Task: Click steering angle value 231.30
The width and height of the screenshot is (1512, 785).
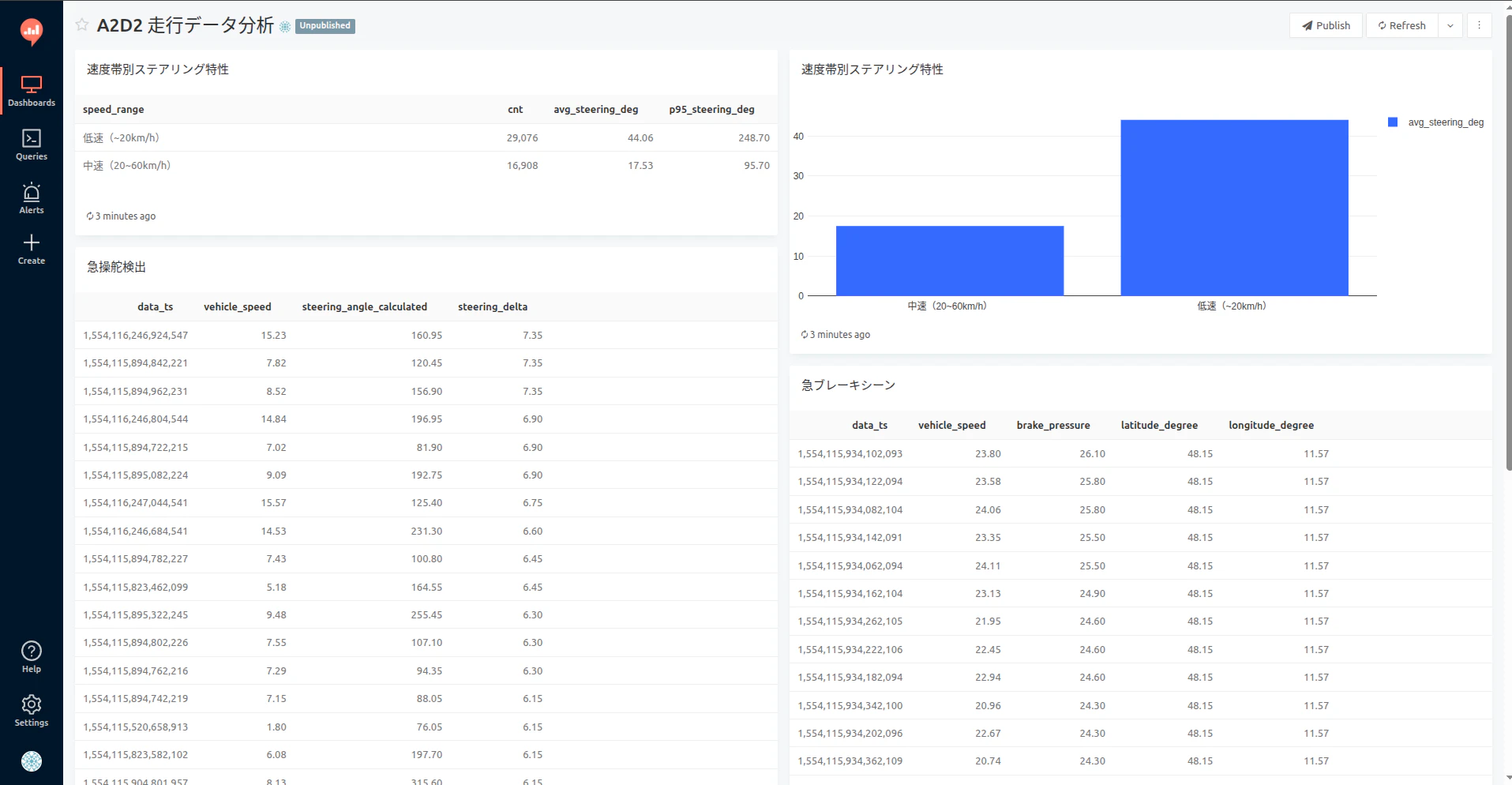Action: tap(426, 531)
